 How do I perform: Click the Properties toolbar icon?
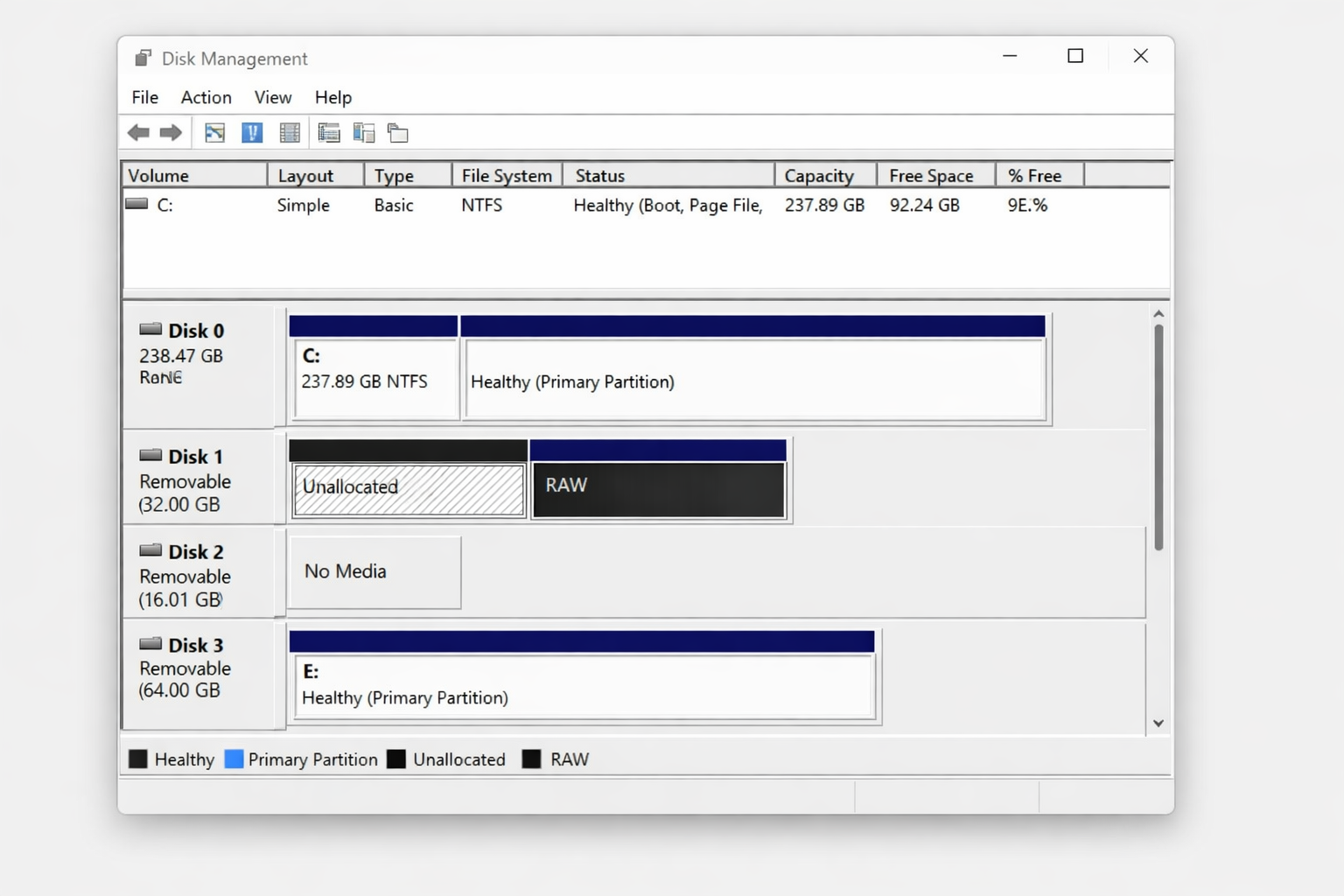pyautogui.click(x=289, y=132)
